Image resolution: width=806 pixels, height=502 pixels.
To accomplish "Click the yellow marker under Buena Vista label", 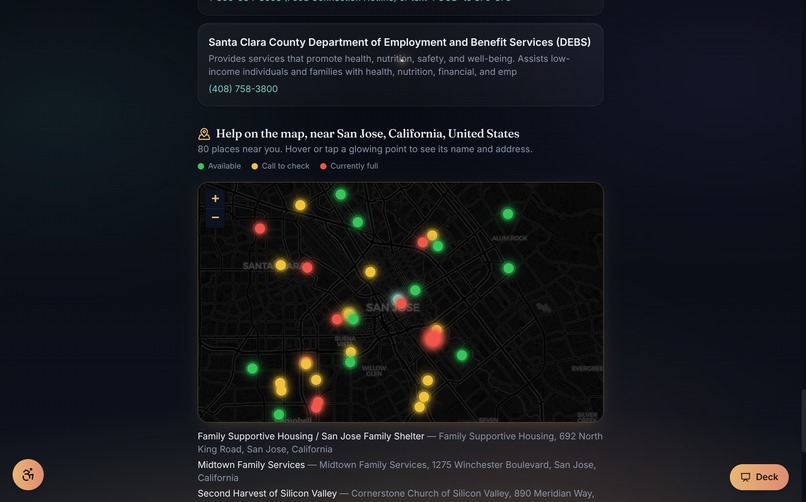I will pyautogui.click(x=351, y=352).
